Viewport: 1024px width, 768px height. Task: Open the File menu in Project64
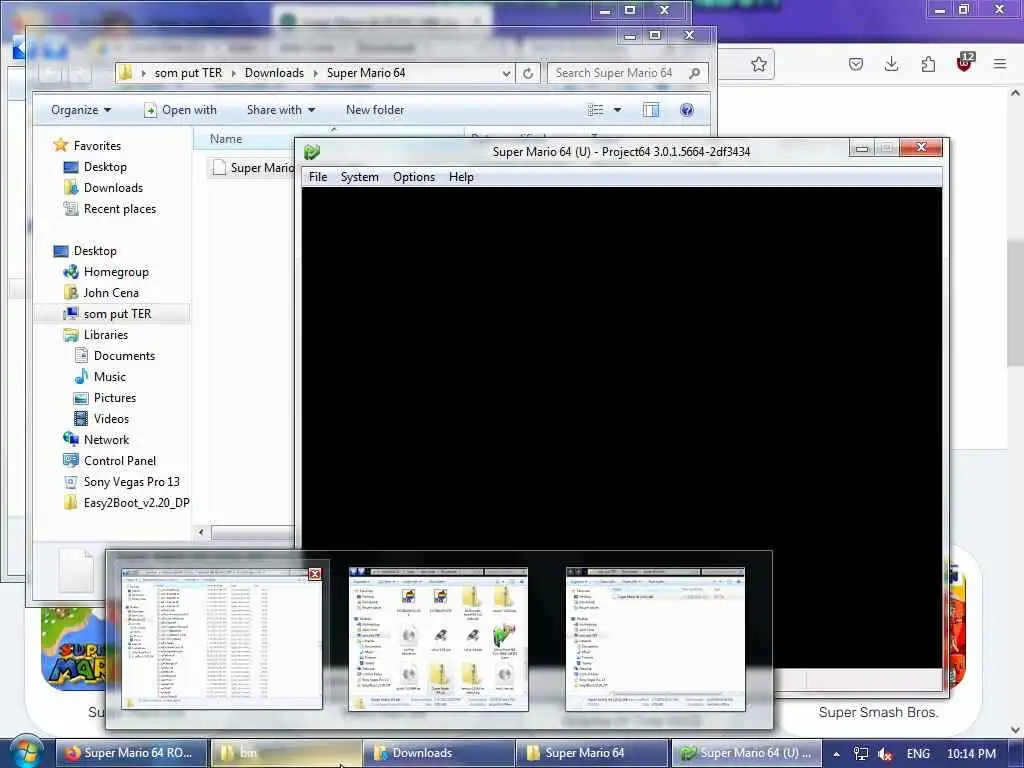[x=318, y=177]
